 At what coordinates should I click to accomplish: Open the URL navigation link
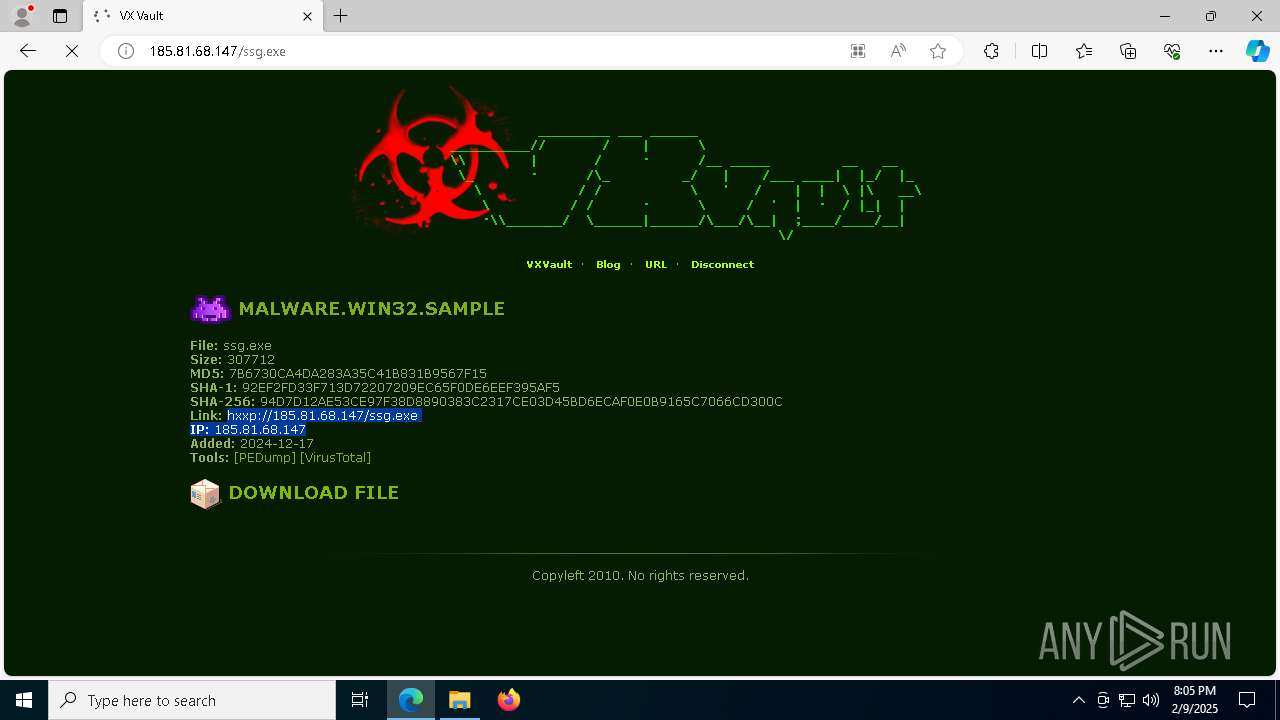tap(656, 264)
